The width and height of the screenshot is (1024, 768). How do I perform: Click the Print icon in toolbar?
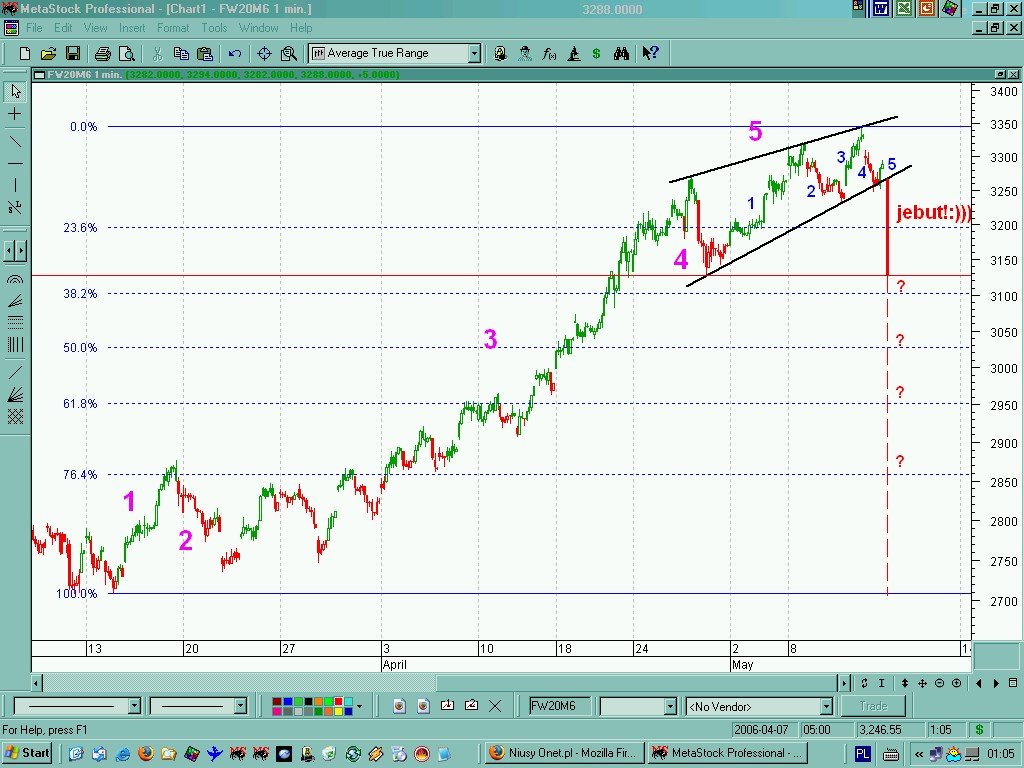coord(102,53)
